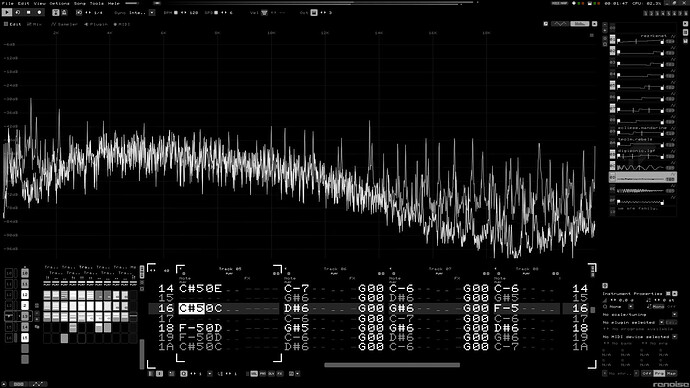
Task: Select pattern 15 in the sequencer
Action: coord(25,337)
